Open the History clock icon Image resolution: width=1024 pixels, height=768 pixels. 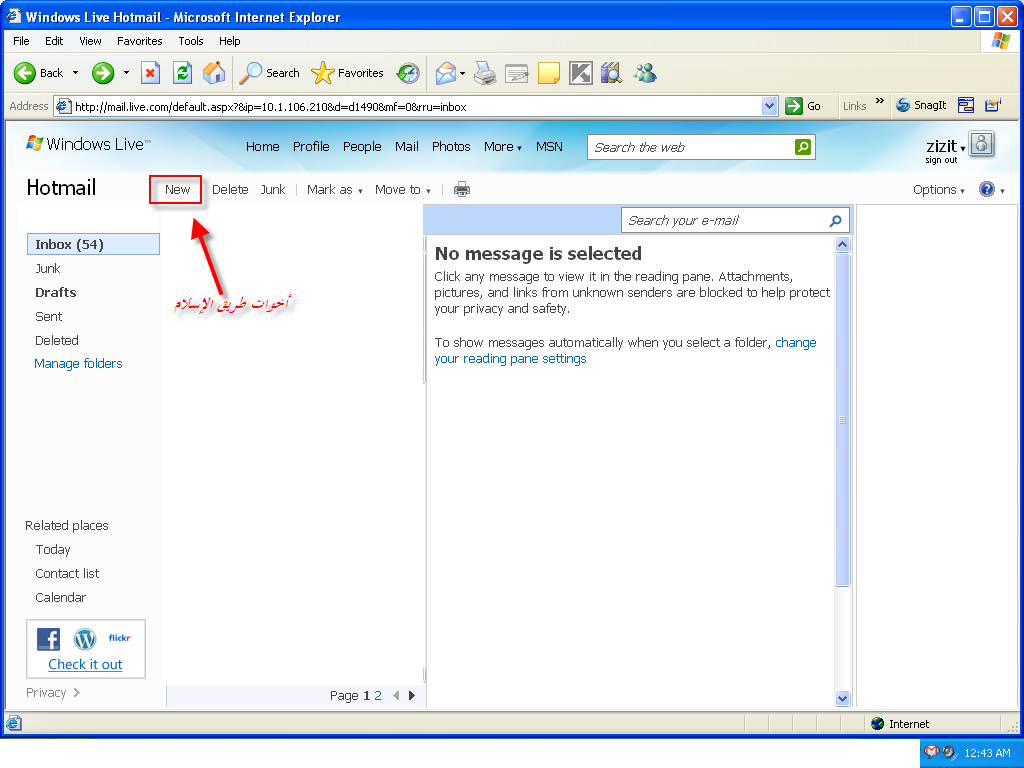[408, 72]
